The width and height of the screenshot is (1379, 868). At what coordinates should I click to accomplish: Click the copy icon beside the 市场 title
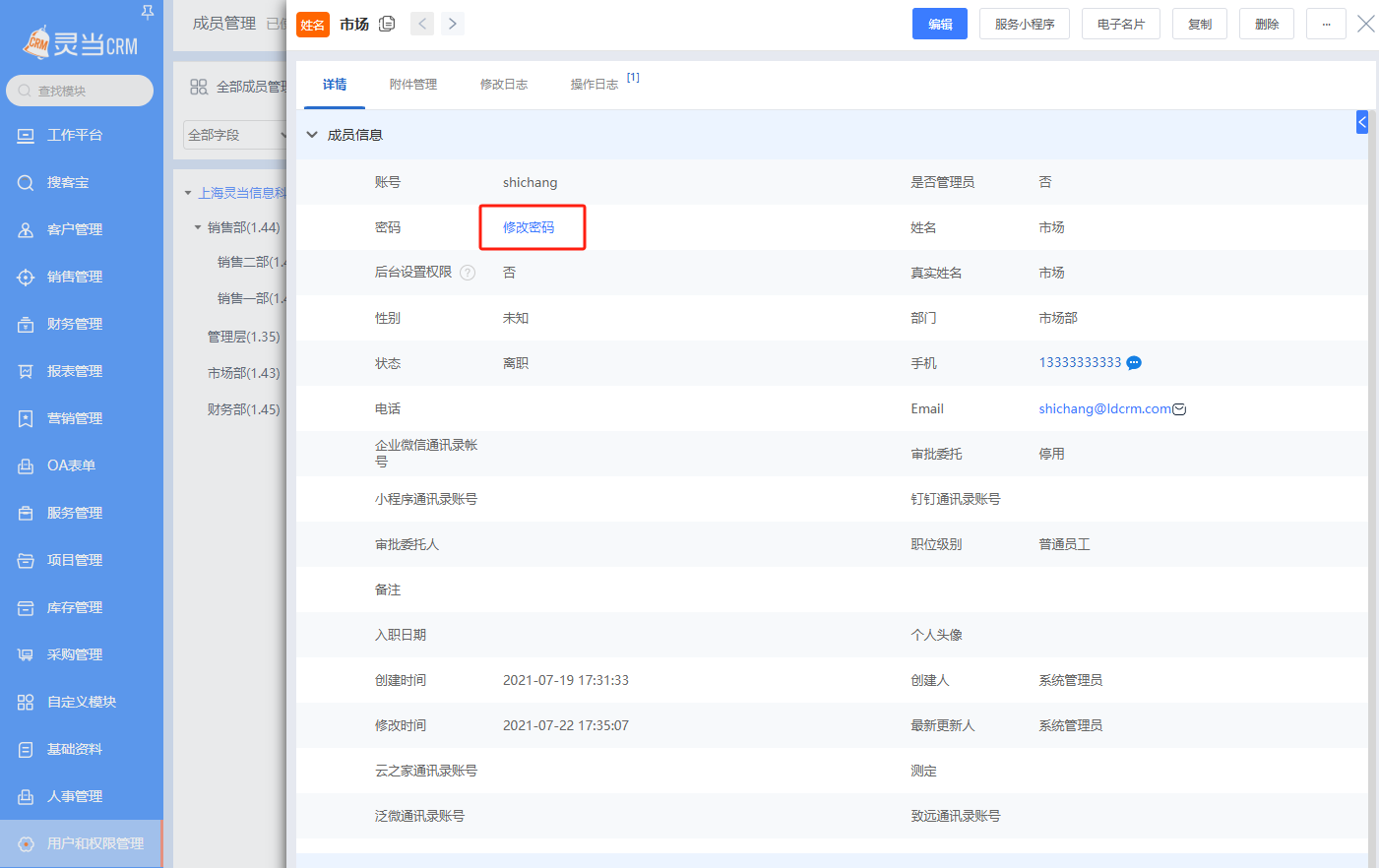[x=387, y=24]
